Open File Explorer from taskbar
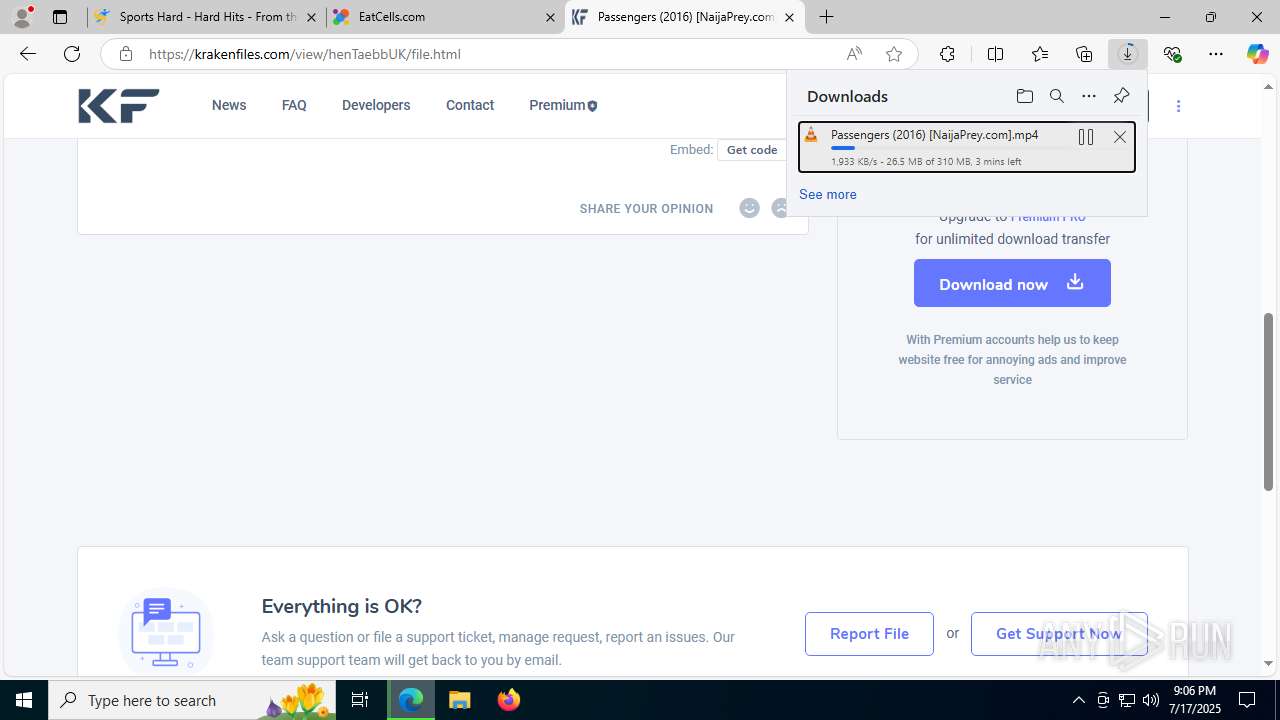This screenshot has width=1280, height=720. tap(459, 700)
